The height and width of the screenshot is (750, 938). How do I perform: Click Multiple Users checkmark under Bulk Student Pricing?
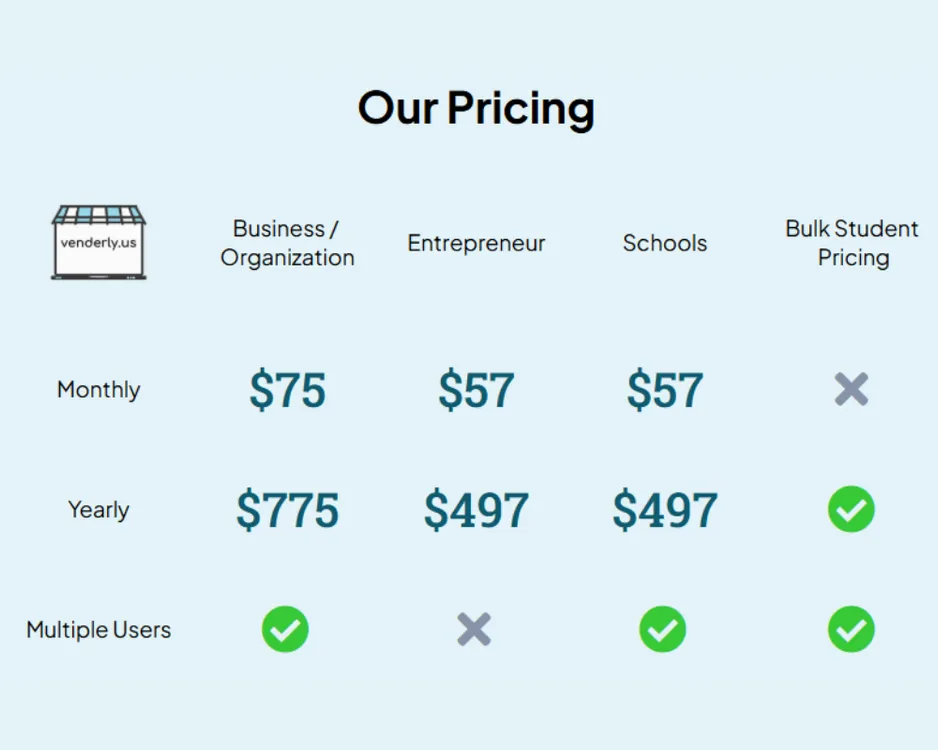pos(851,629)
